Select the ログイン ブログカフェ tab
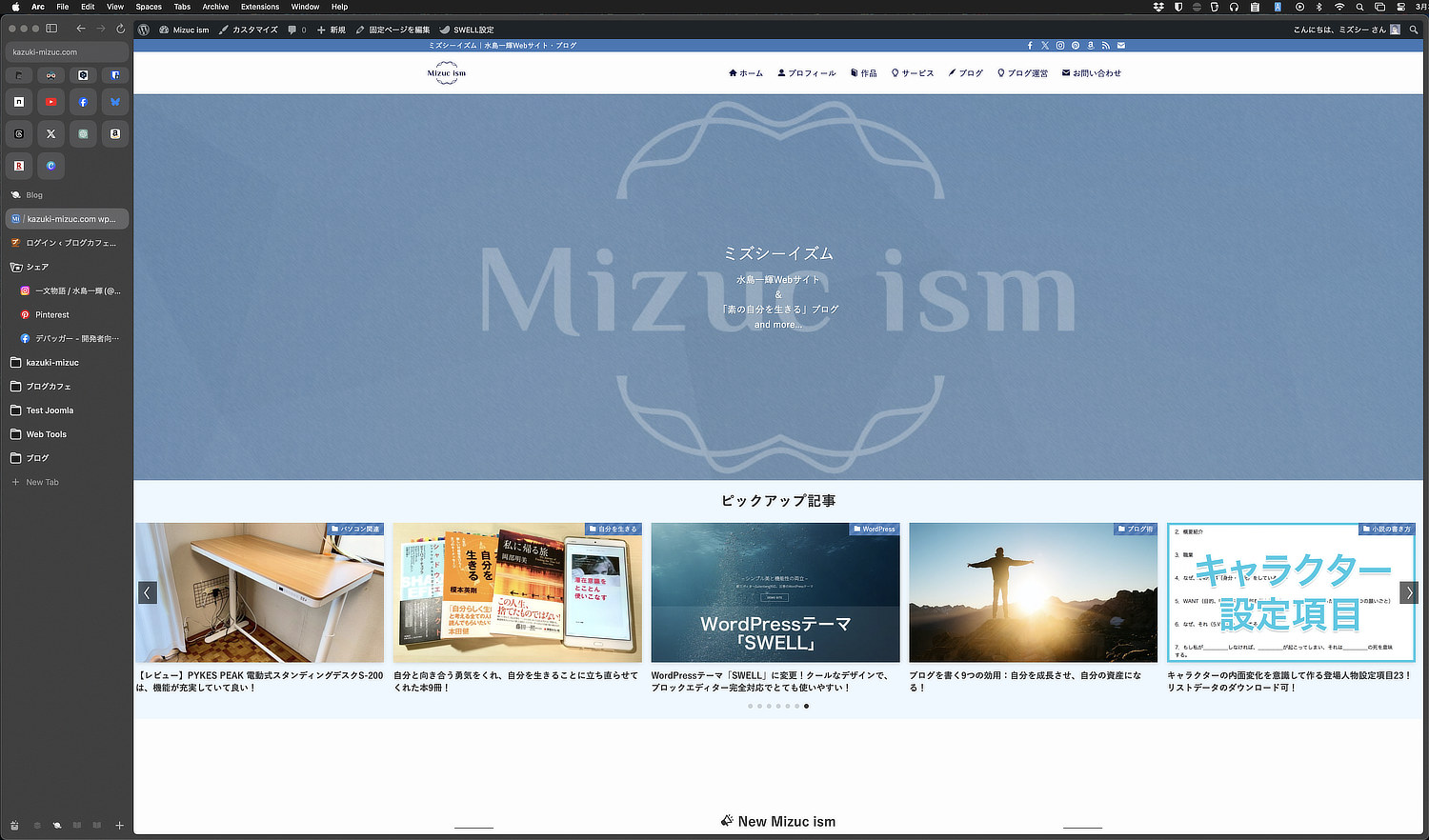This screenshot has height=840, width=1429. click(x=67, y=243)
